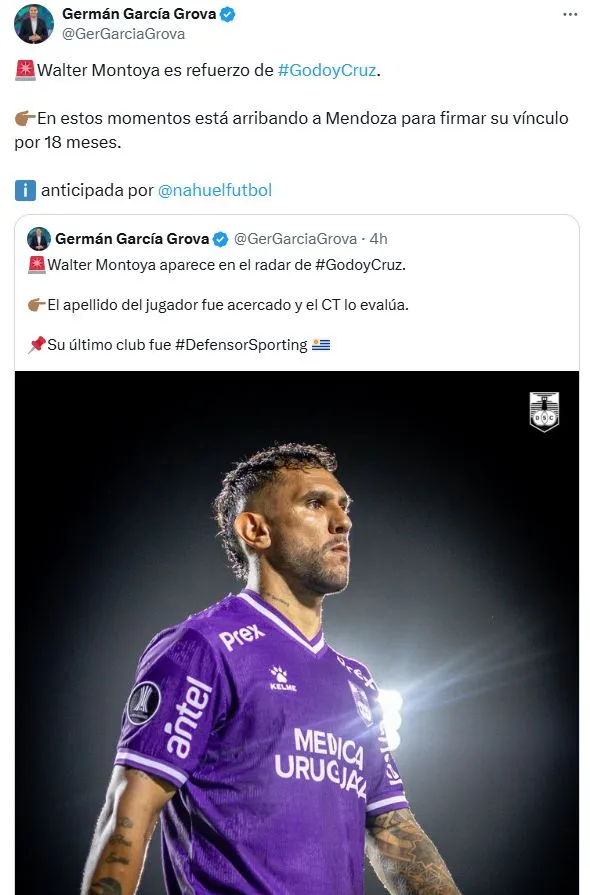Click the quoted tweet's @GerGarciaGrova handle
The width and height of the screenshot is (590, 895).
(x=296, y=239)
